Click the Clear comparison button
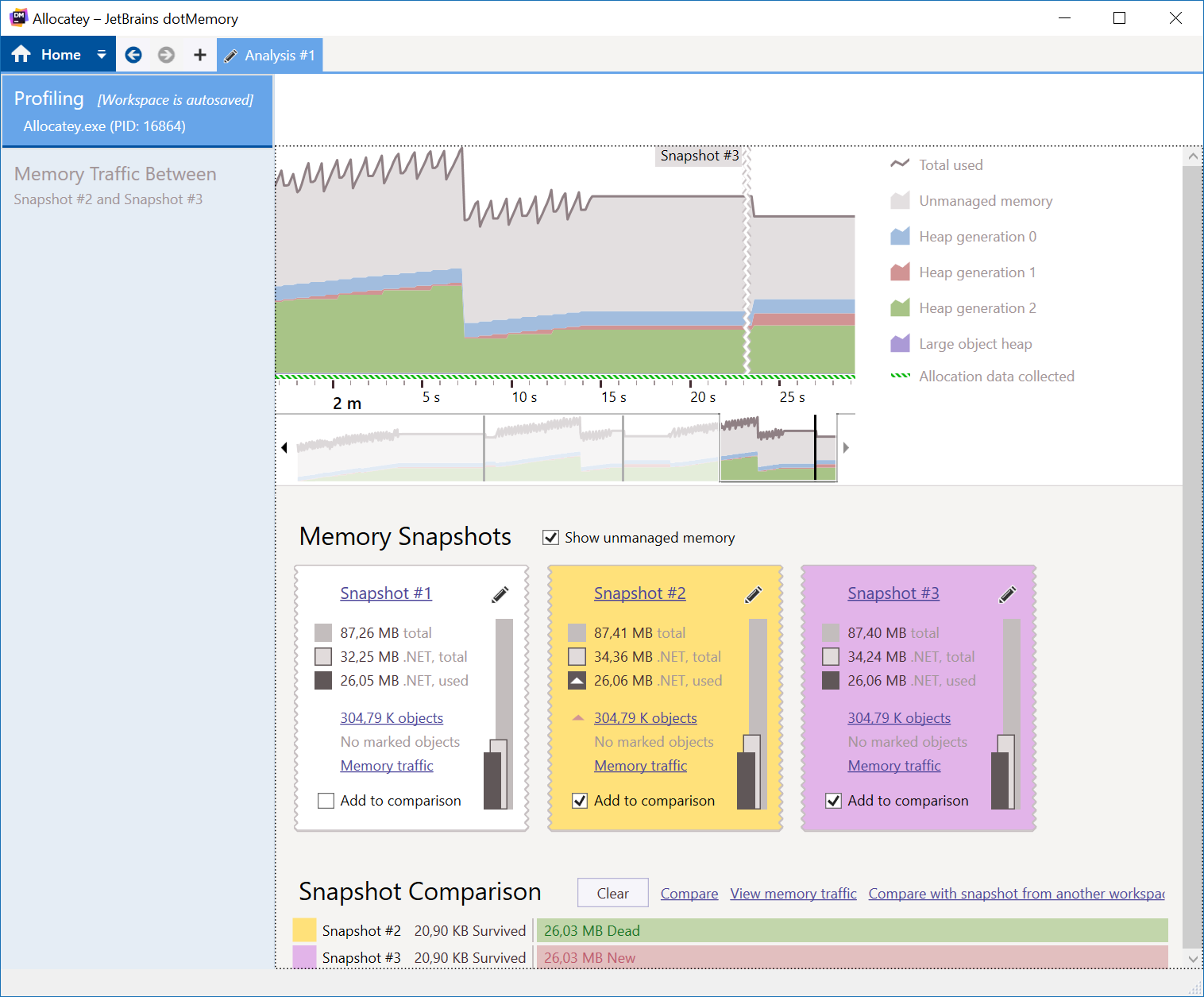This screenshot has height=997, width=1204. pos(613,893)
